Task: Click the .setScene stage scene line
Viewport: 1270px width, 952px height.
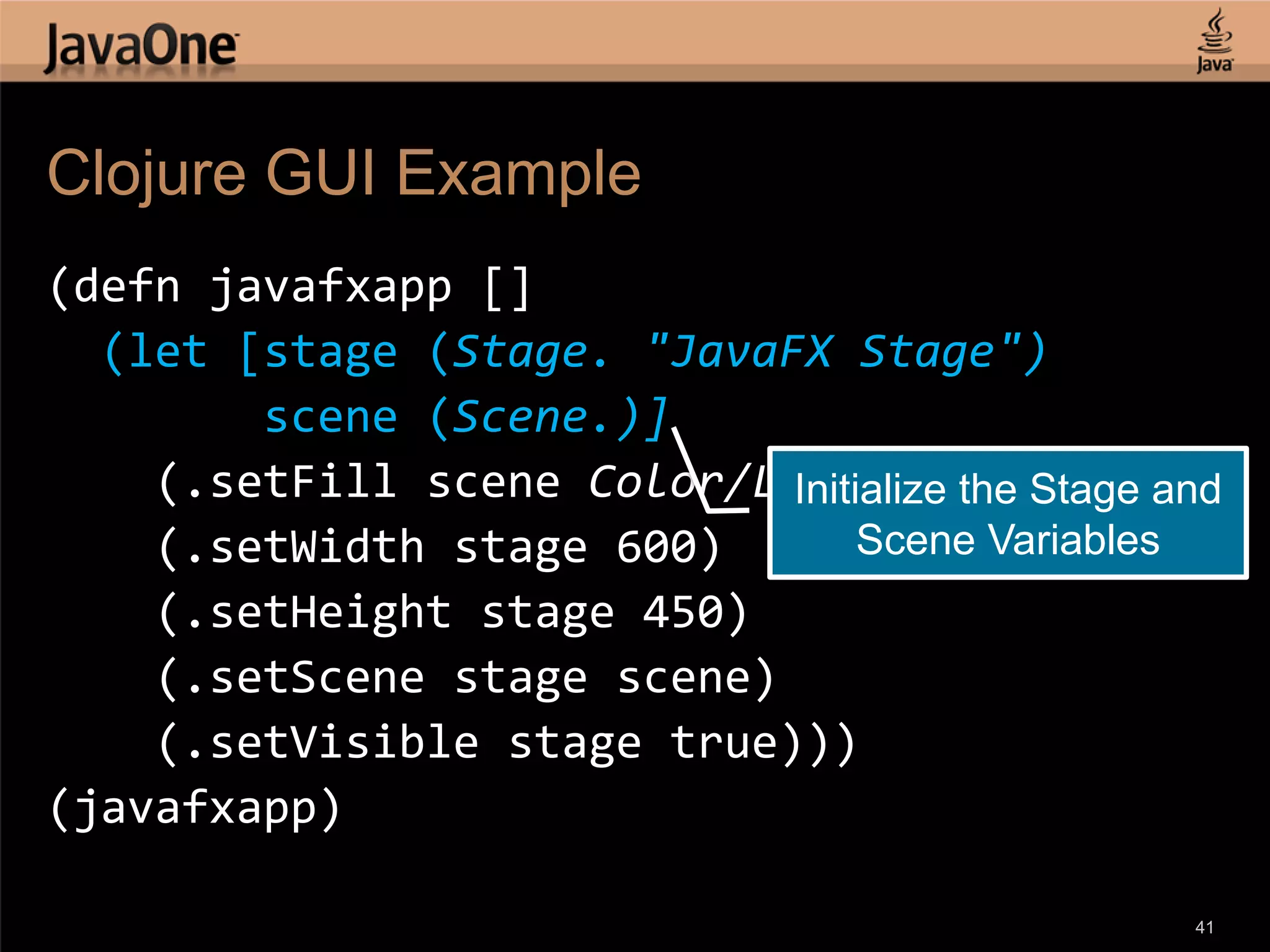Action: point(467,679)
